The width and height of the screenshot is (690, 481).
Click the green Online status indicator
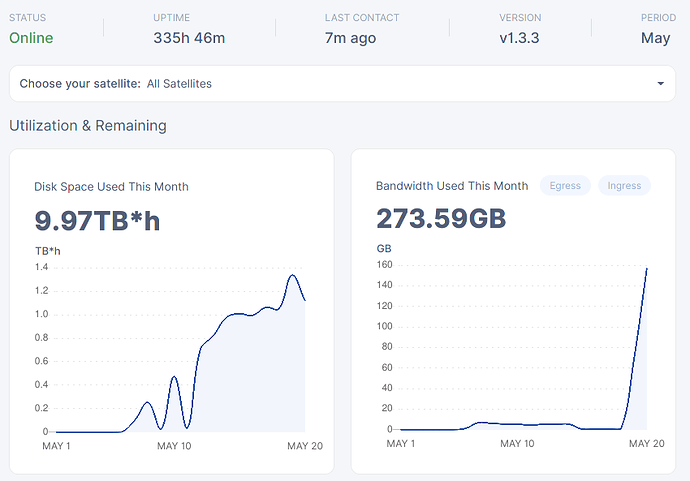click(x=31, y=38)
